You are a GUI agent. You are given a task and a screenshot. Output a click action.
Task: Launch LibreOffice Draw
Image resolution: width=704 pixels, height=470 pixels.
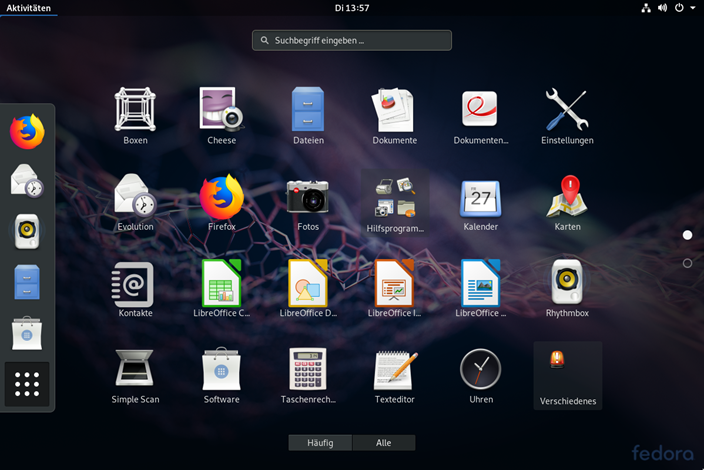308,289
